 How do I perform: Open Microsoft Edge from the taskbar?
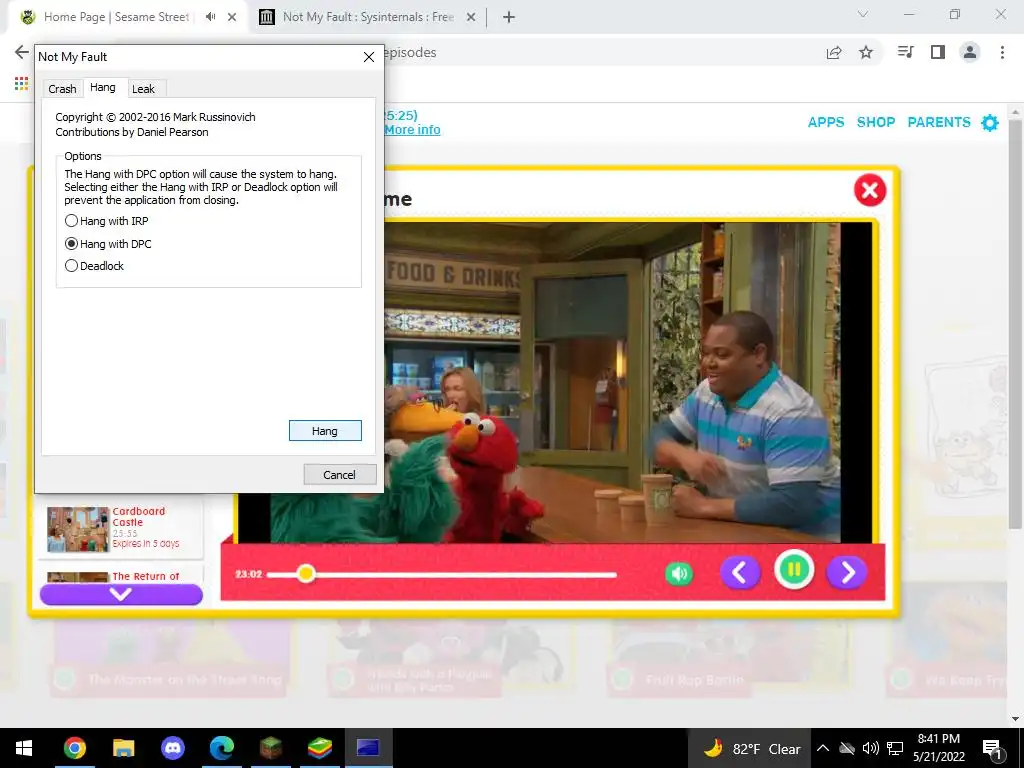[221, 748]
